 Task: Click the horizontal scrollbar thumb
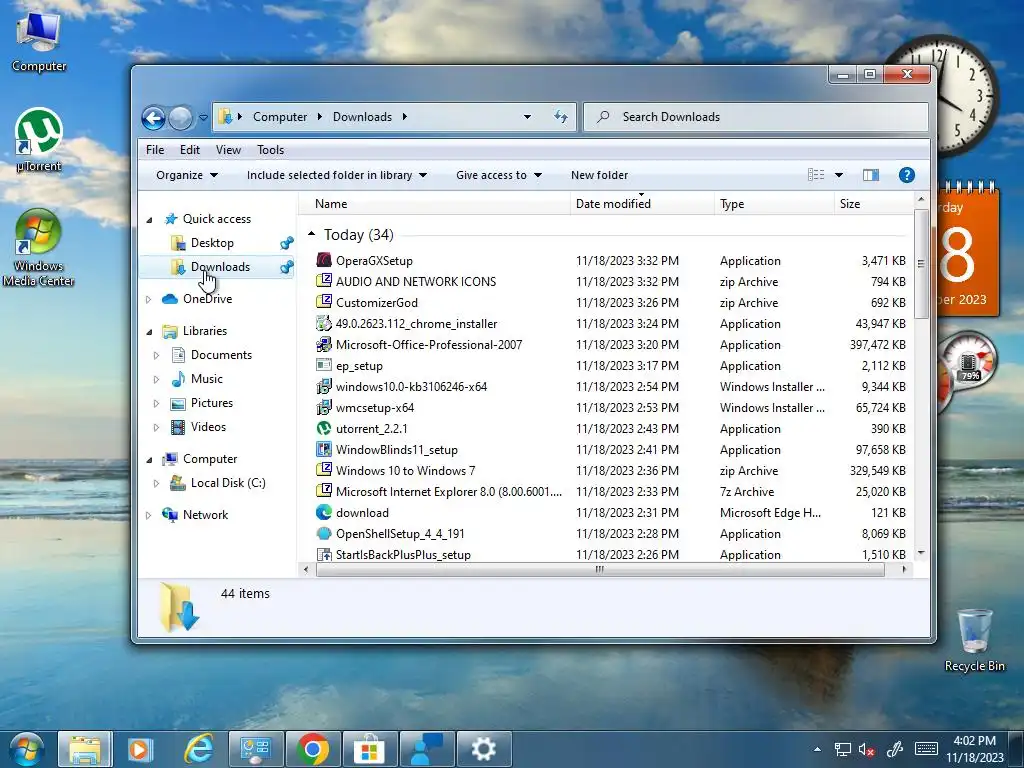click(x=600, y=569)
